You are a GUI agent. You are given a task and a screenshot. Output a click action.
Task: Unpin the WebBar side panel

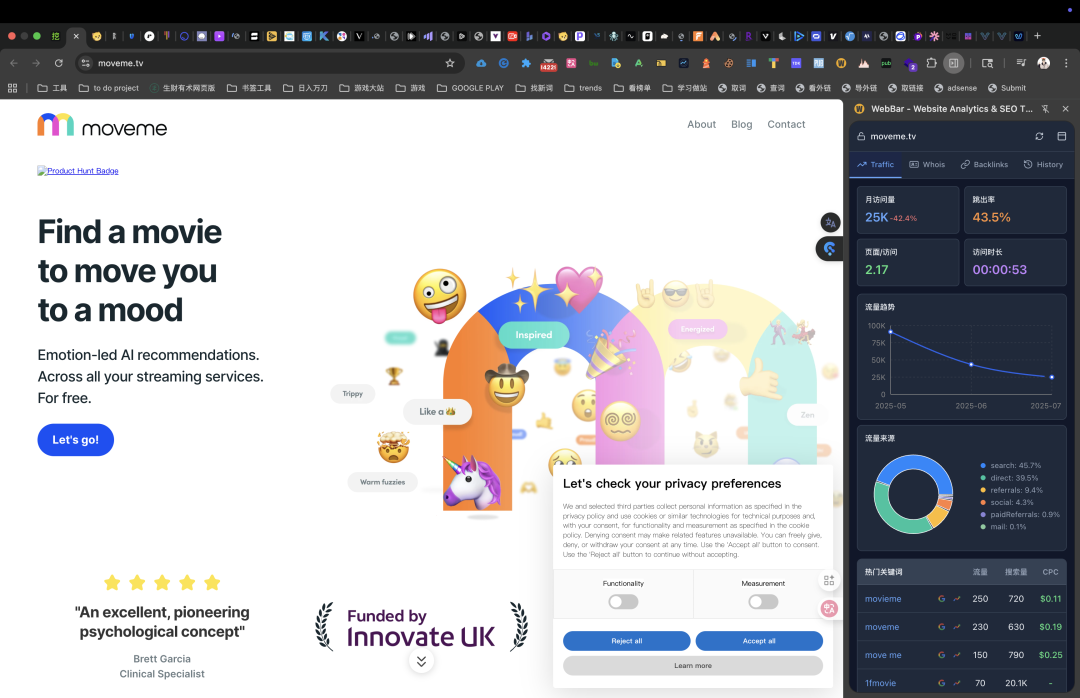point(1045,109)
